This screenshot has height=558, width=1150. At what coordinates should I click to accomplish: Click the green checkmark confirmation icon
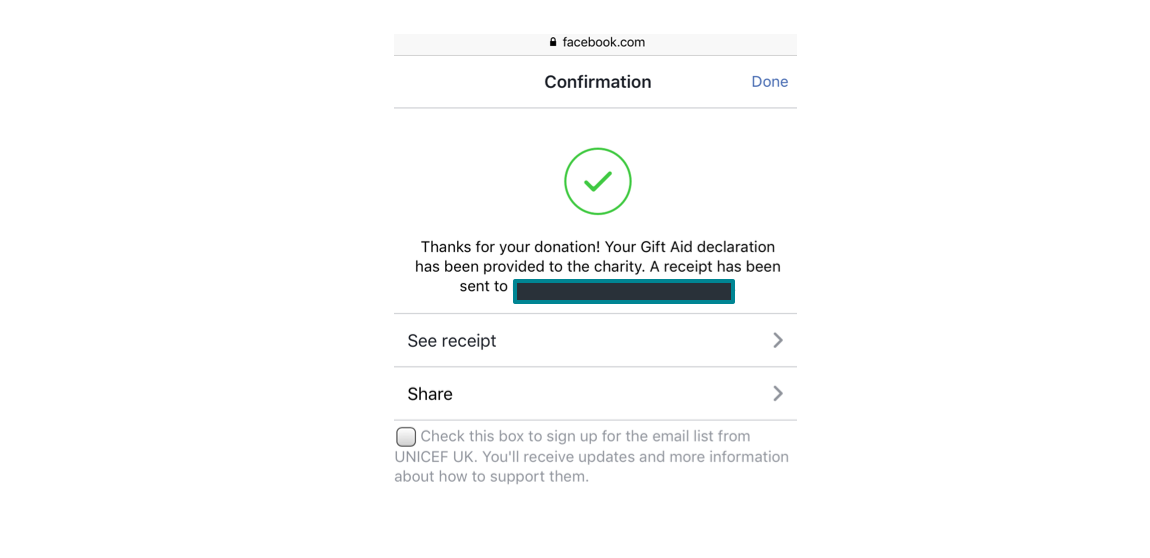pyautogui.click(x=598, y=181)
